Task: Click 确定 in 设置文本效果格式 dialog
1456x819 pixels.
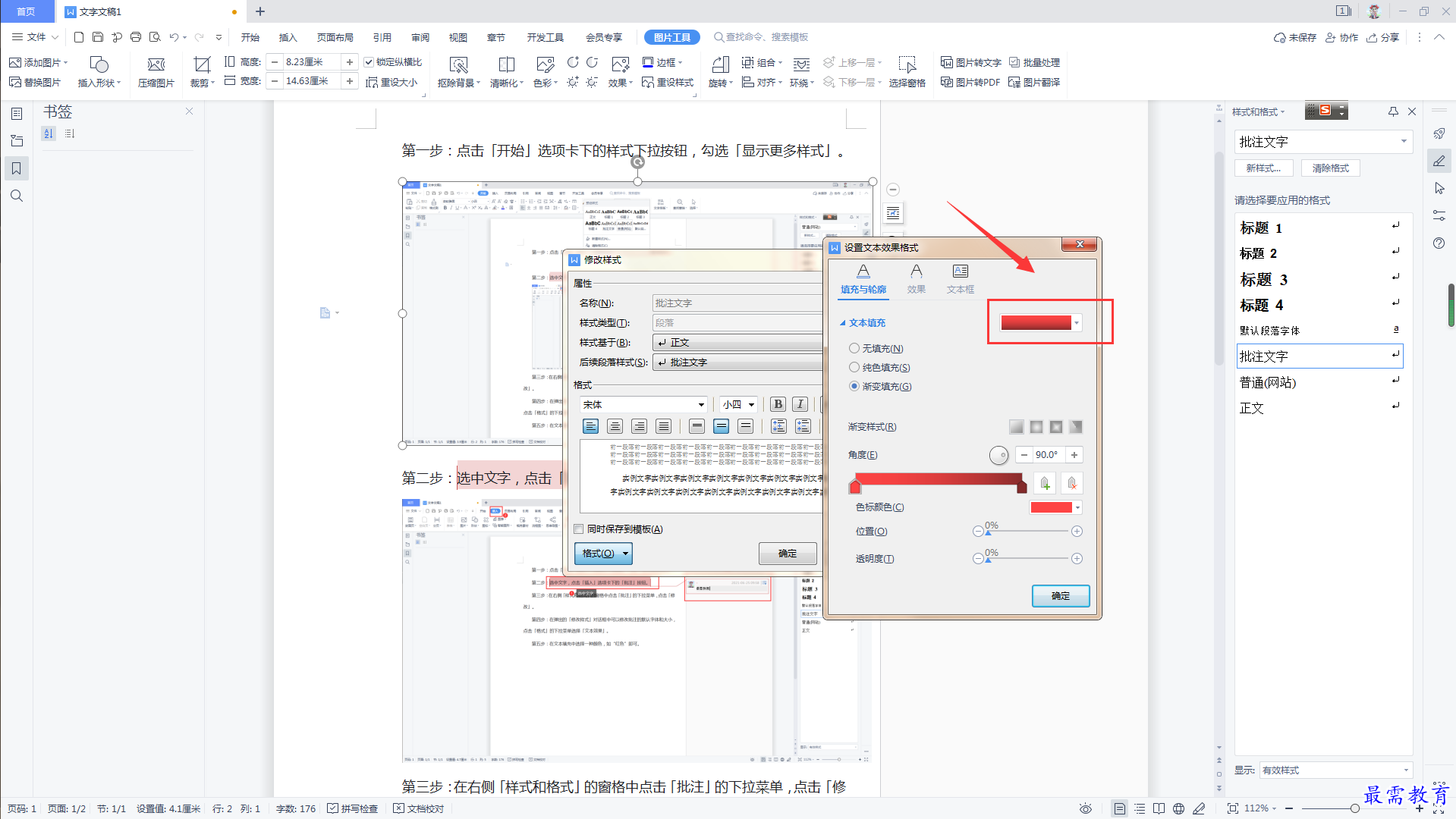Action: pyautogui.click(x=1061, y=596)
